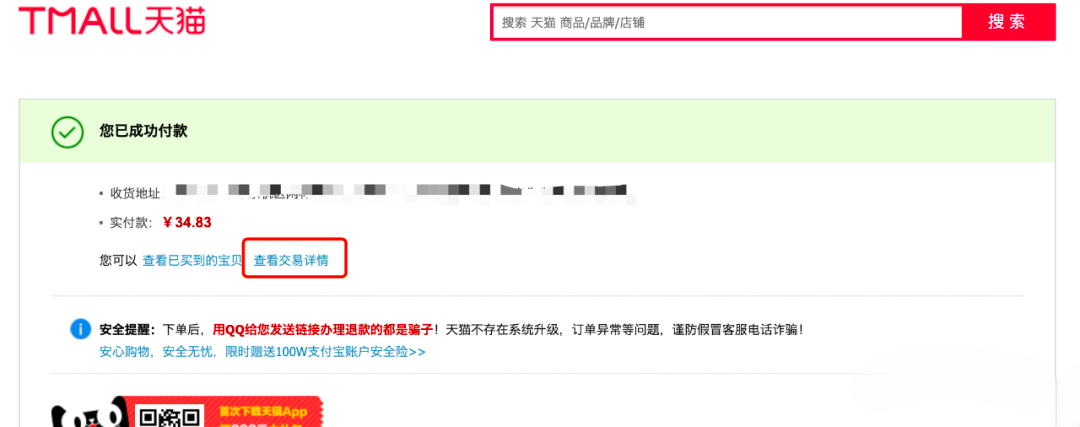The image size is (1080, 427).
Task: Open the 查看交易详情 link
Action: pos(291,261)
